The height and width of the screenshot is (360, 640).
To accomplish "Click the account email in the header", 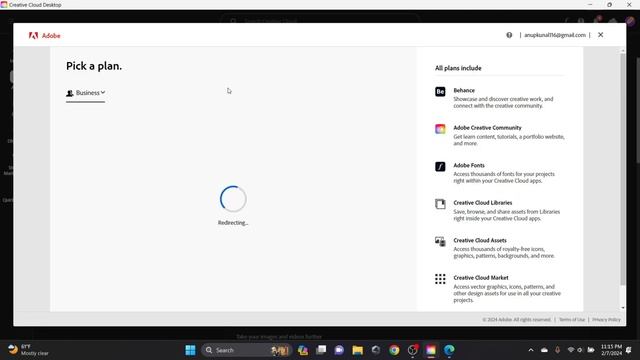I will point(555,35).
